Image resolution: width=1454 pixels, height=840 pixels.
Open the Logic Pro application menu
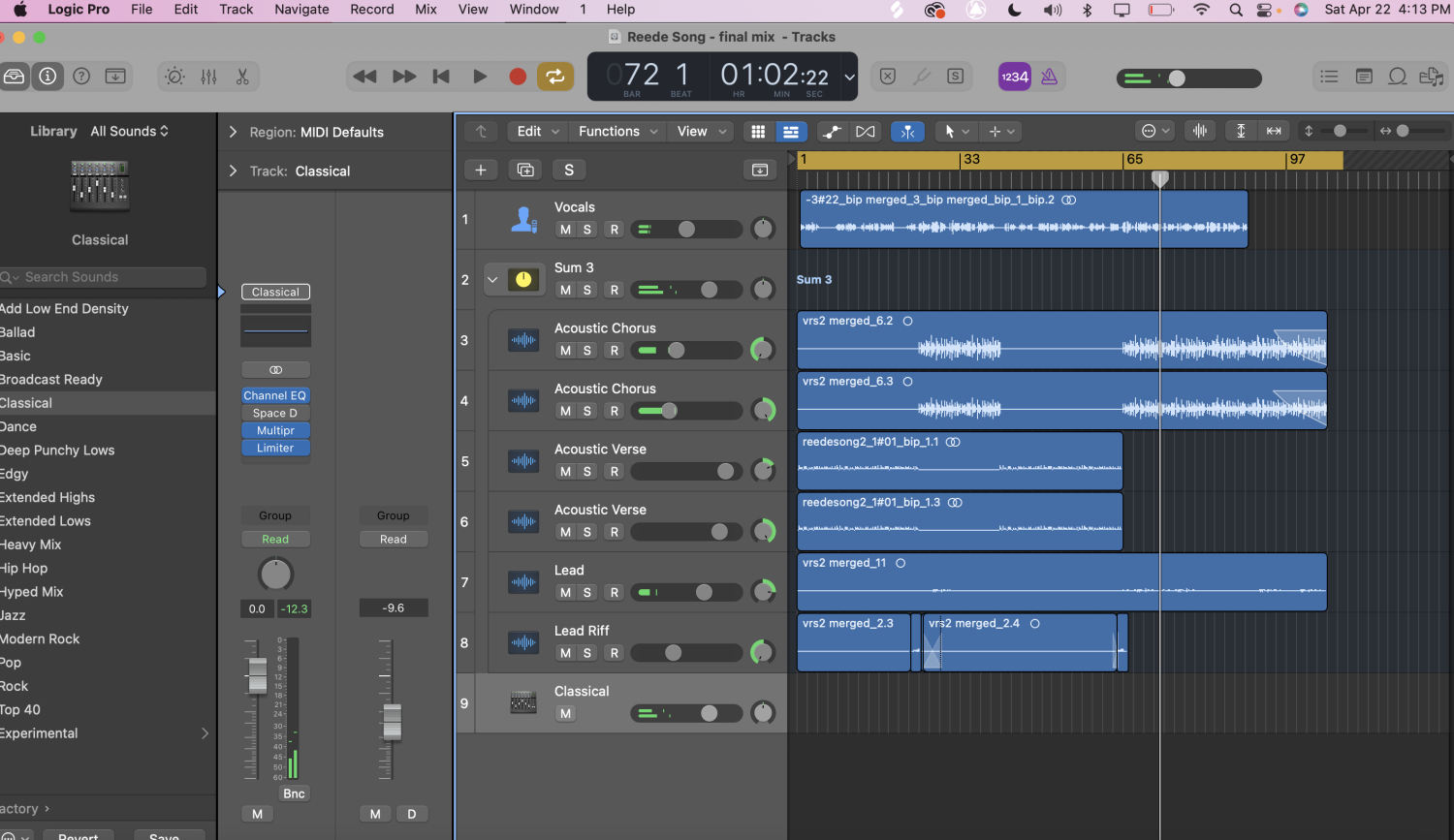79,10
